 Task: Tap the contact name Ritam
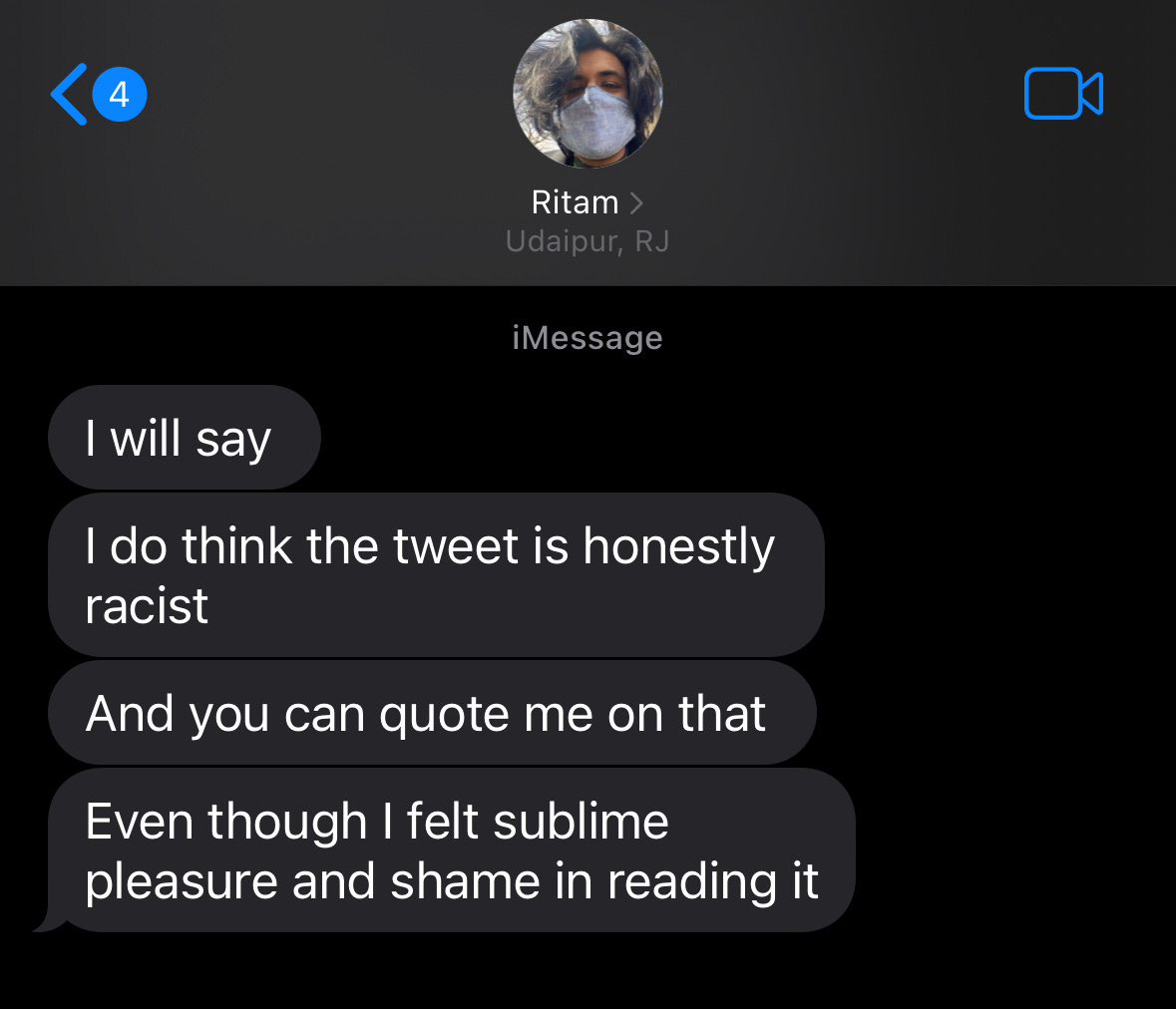(x=576, y=202)
